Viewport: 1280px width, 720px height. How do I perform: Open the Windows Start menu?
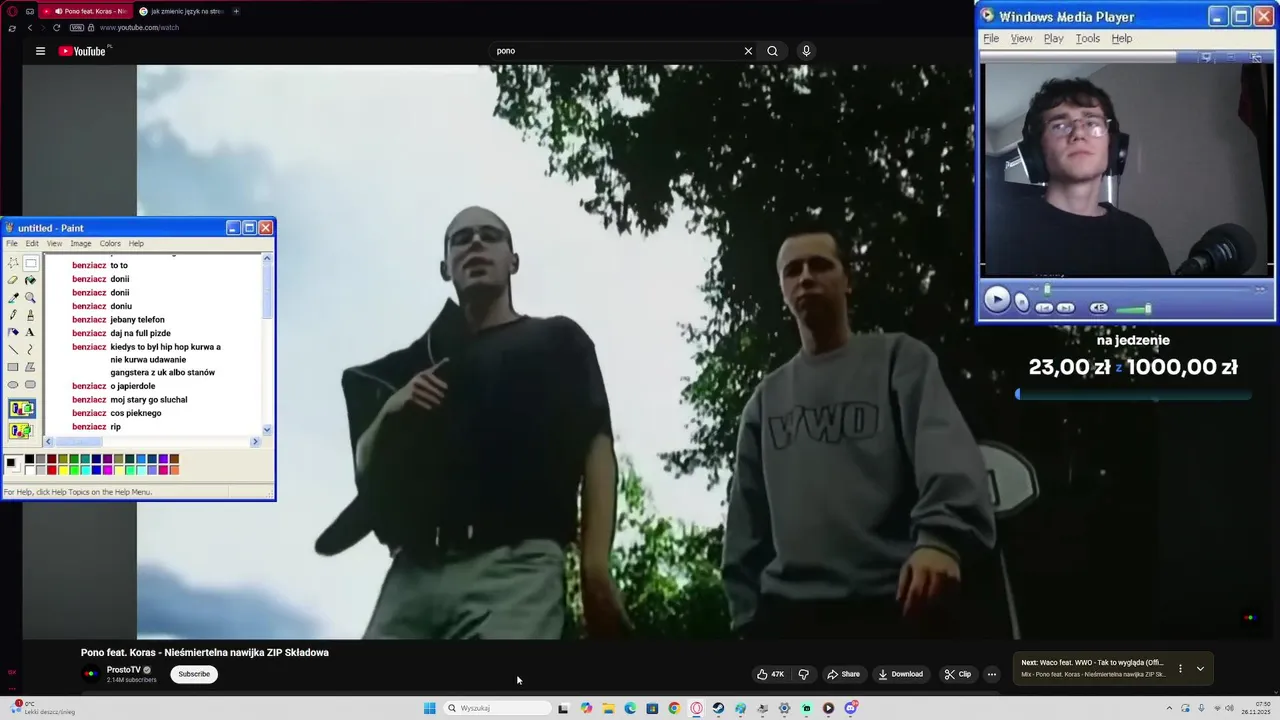click(430, 708)
